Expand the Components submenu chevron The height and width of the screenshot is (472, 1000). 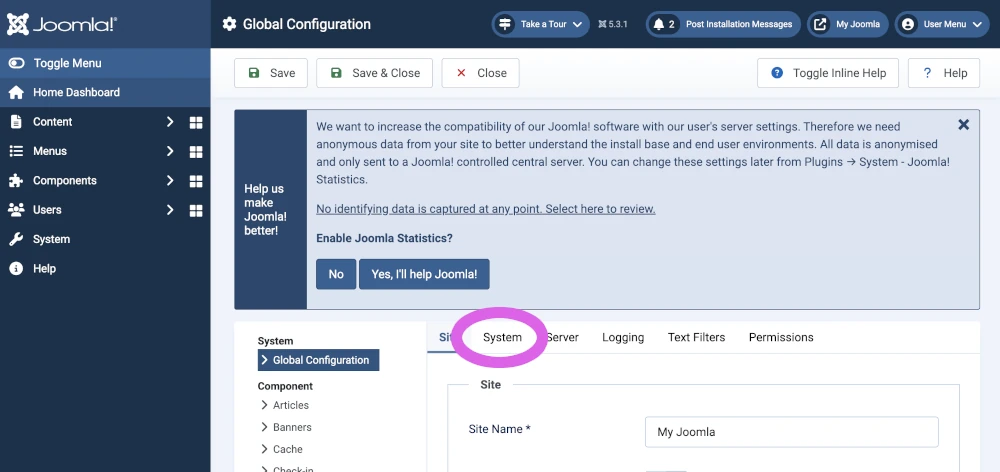pos(170,181)
